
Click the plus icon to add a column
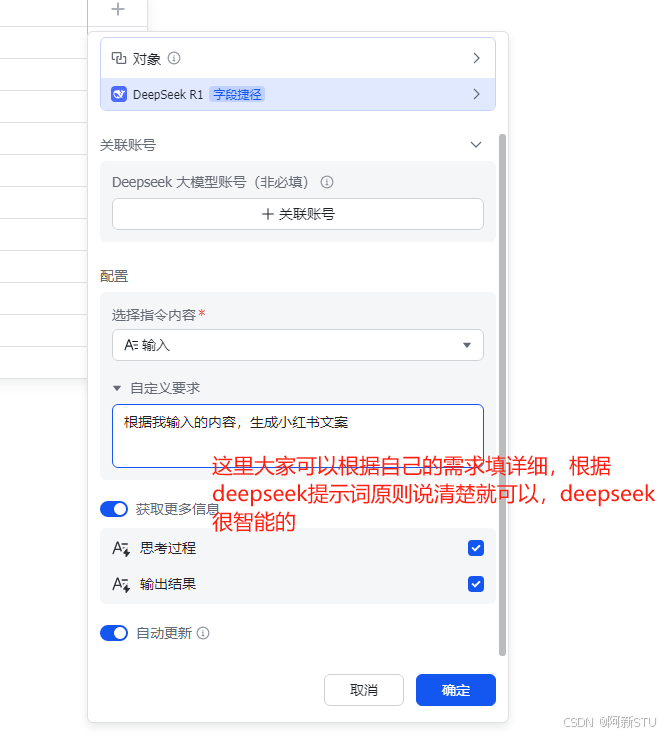[x=118, y=9]
